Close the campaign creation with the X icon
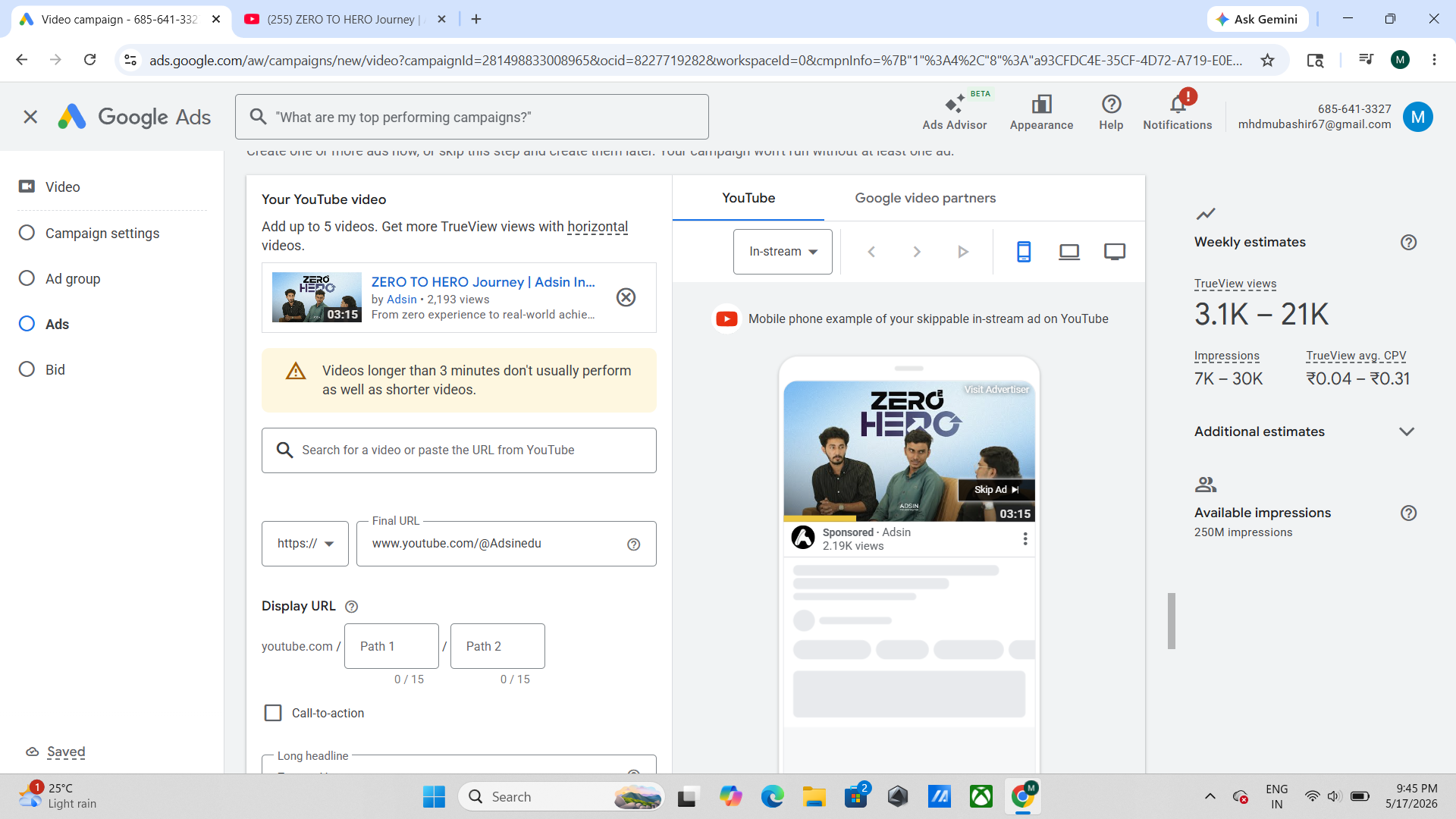The height and width of the screenshot is (819, 1456). [30, 117]
